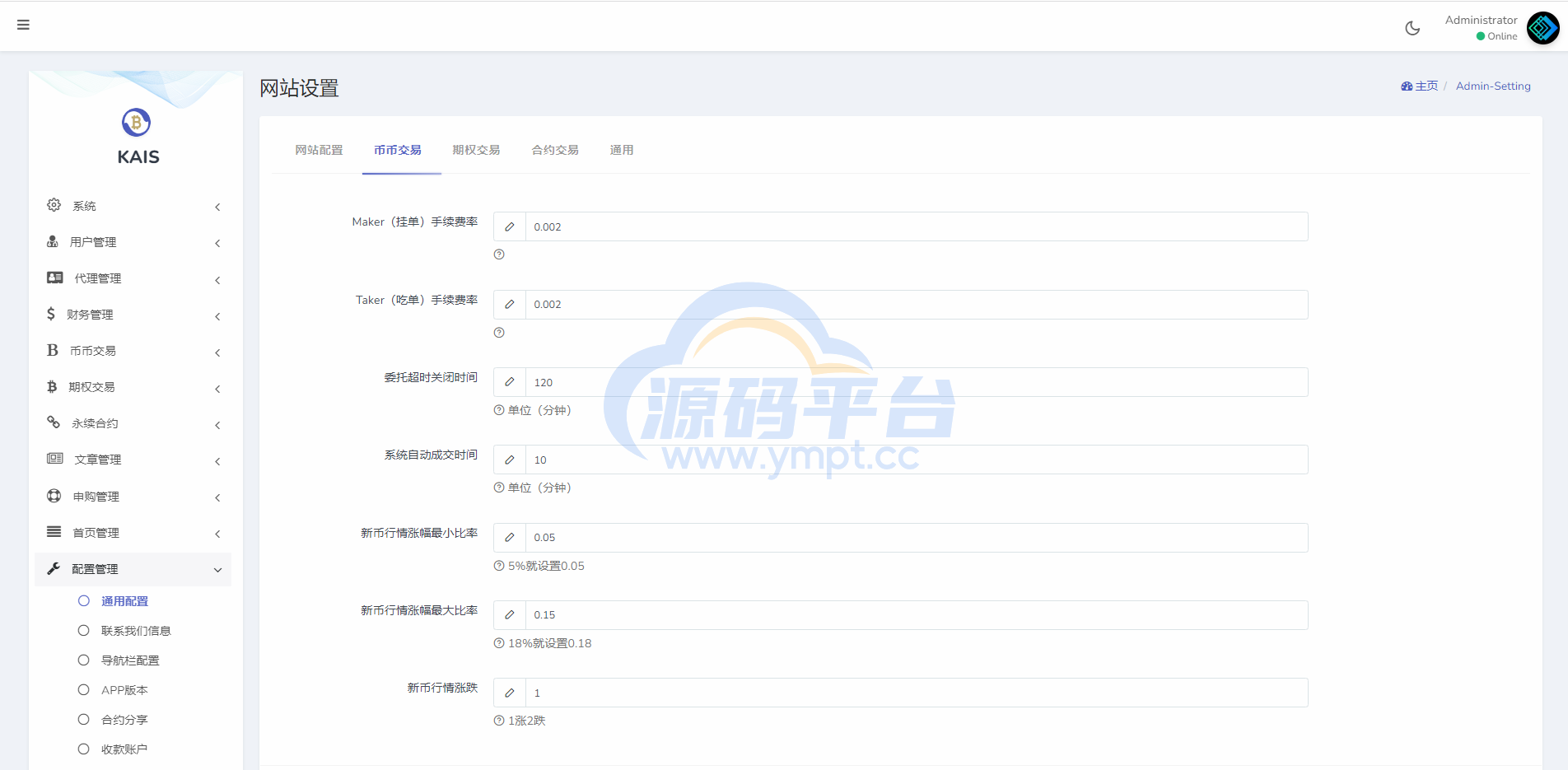This screenshot has width=1568, height=770.
Task: Switch to dark mode moon icon
Action: click(1412, 28)
